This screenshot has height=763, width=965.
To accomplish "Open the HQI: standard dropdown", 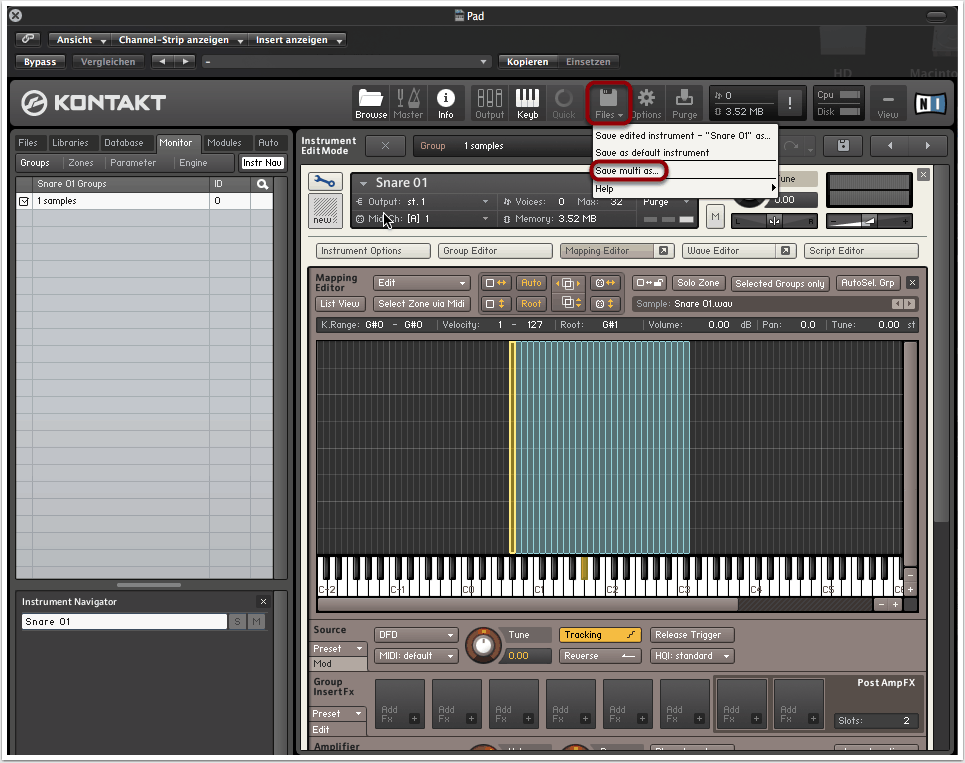I will click(x=691, y=656).
